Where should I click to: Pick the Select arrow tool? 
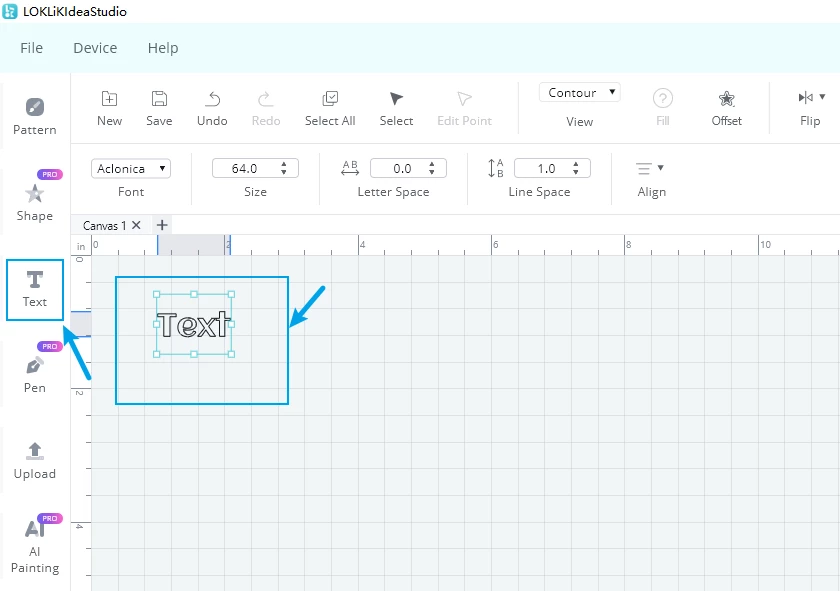(396, 109)
